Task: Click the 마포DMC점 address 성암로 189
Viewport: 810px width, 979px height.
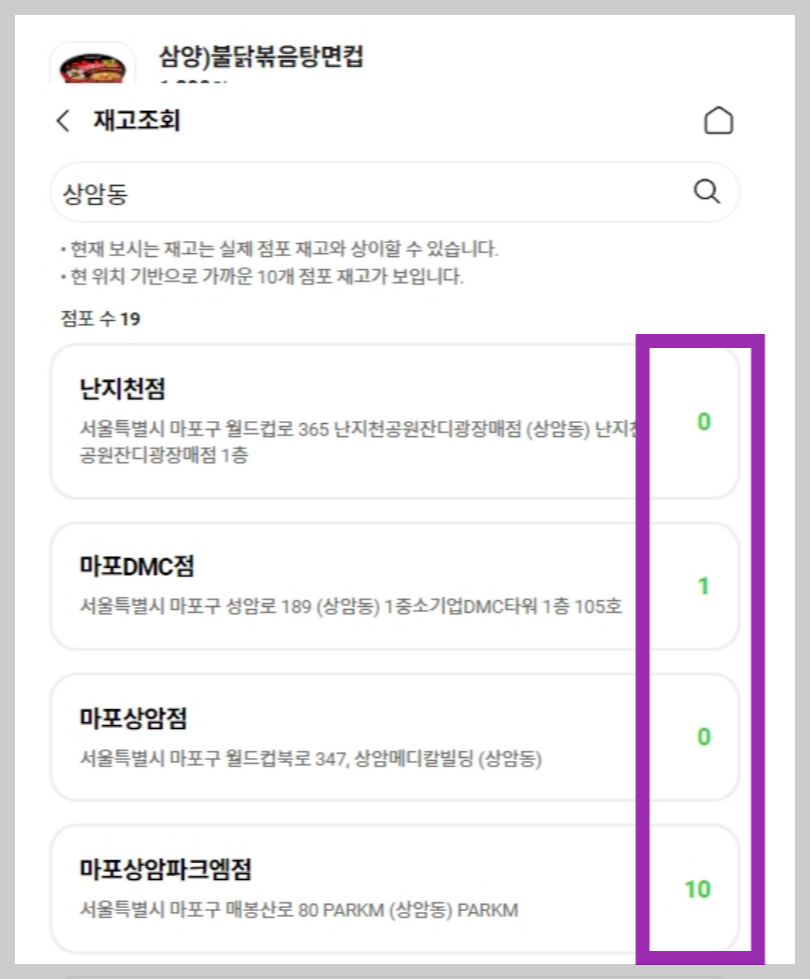Action: coord(350,606)
